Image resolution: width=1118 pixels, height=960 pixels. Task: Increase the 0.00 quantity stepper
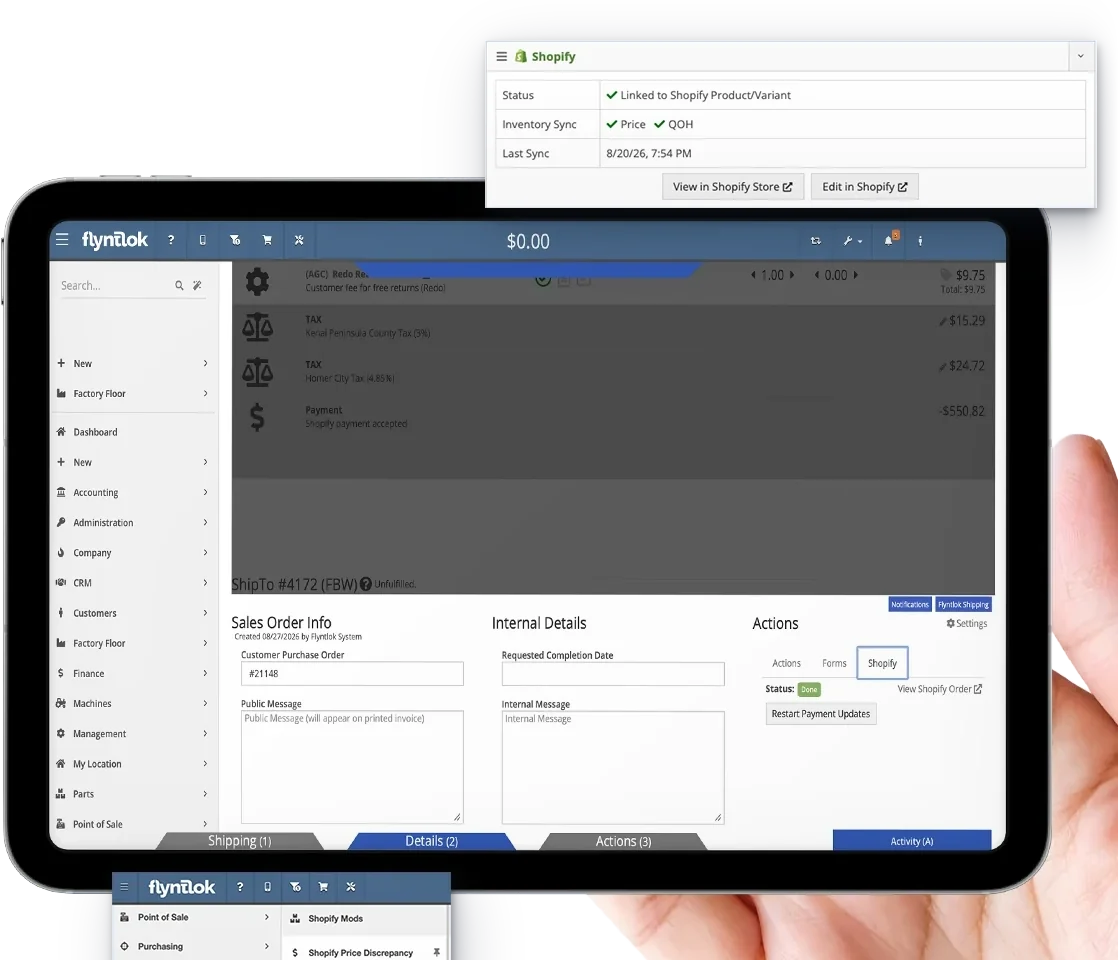click(x=856, y=275)
